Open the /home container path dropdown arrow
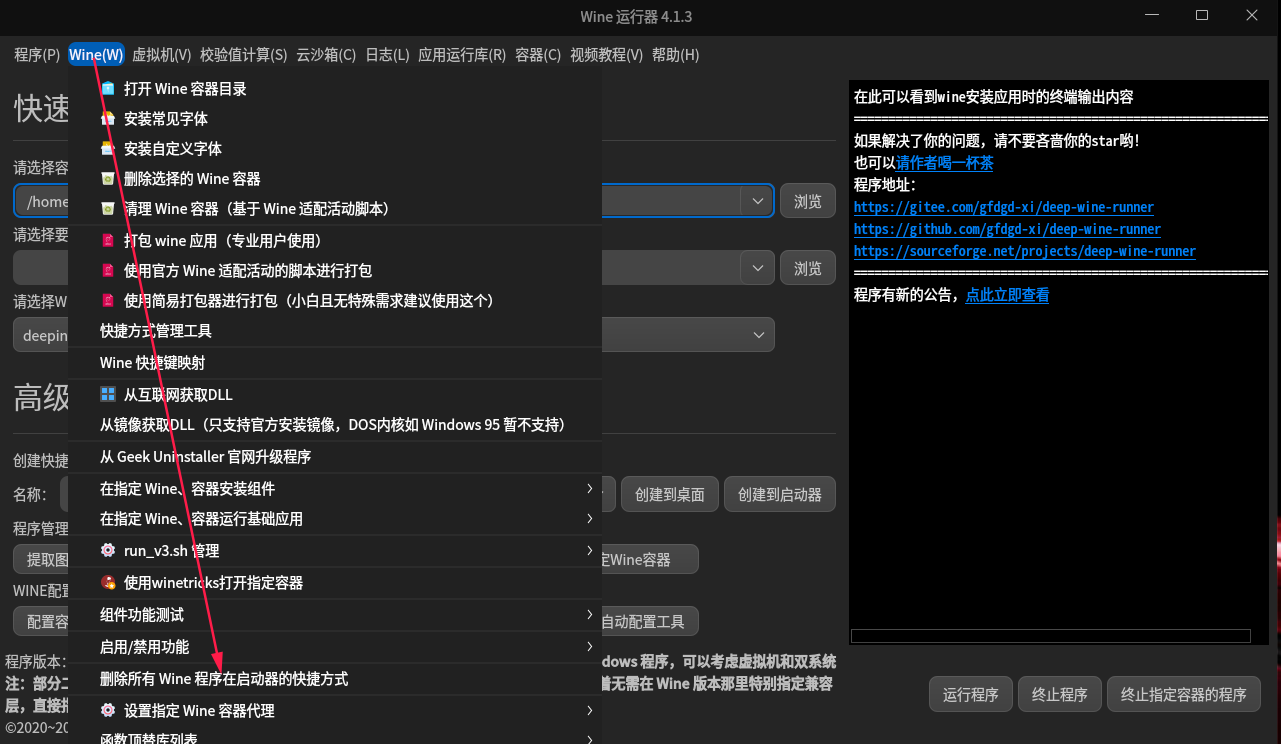Screen dimensions: 1281x744 [757, 201]
